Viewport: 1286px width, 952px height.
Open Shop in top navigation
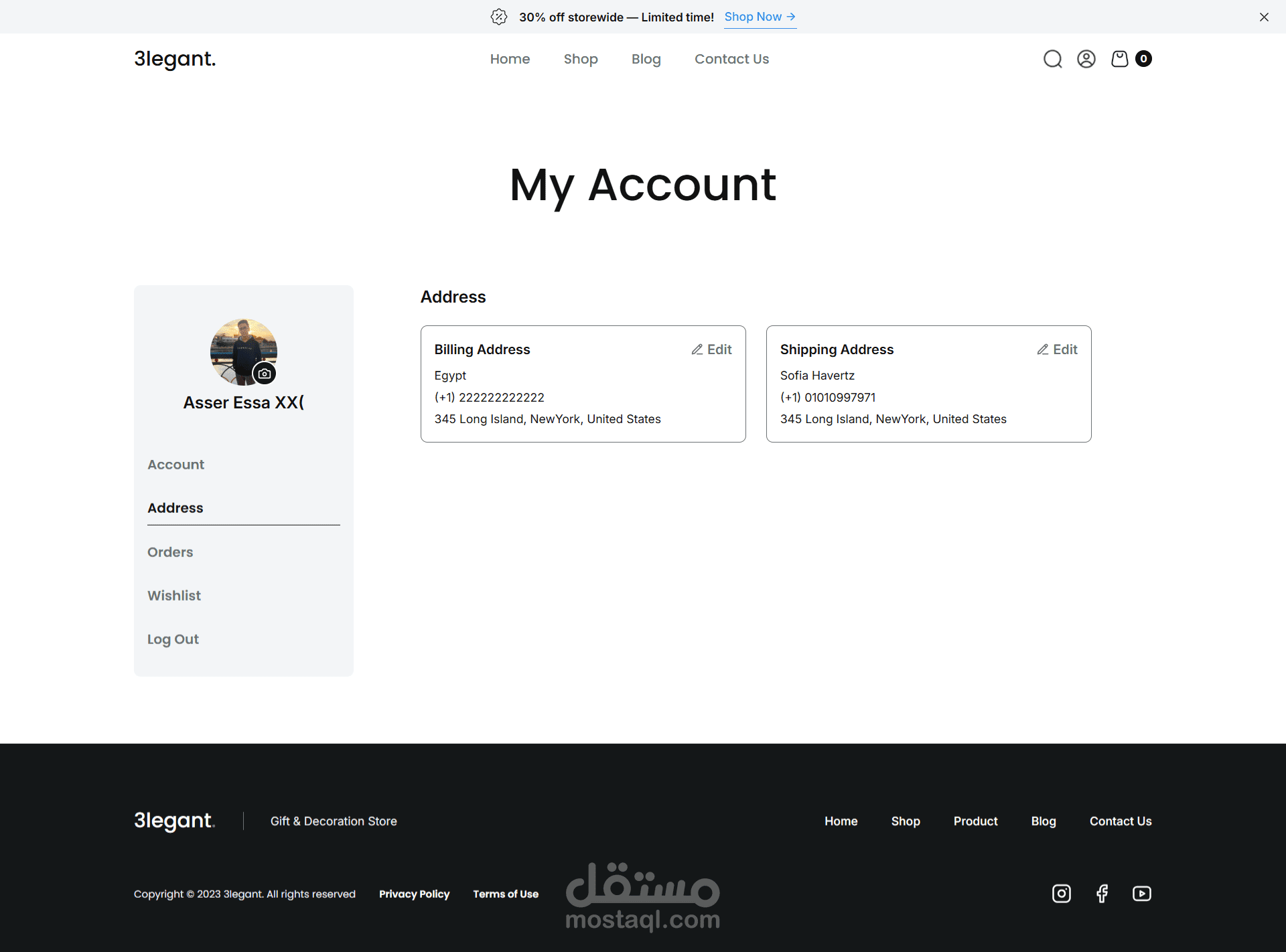[x=580, y=59]
